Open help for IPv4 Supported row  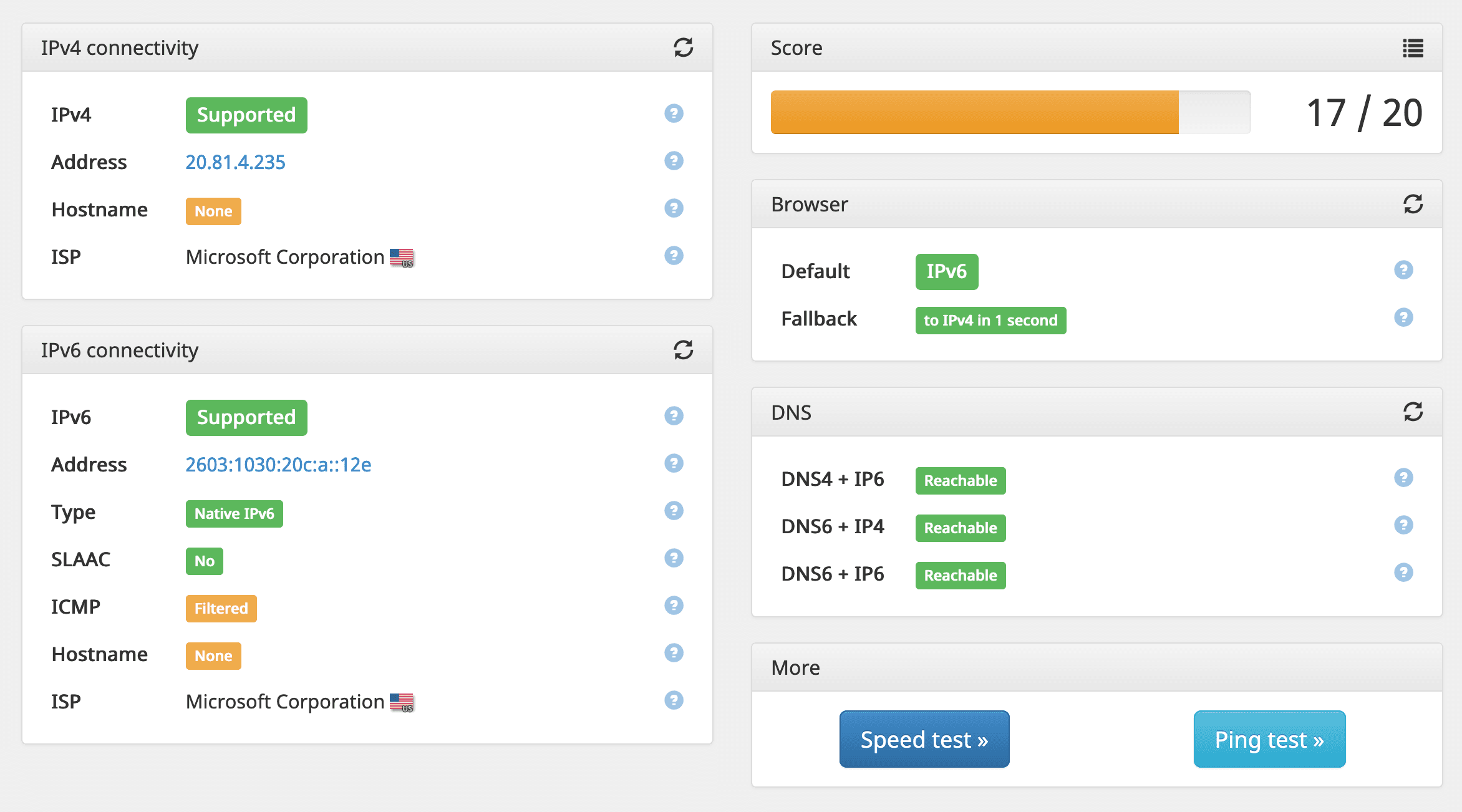coord(674,114)
